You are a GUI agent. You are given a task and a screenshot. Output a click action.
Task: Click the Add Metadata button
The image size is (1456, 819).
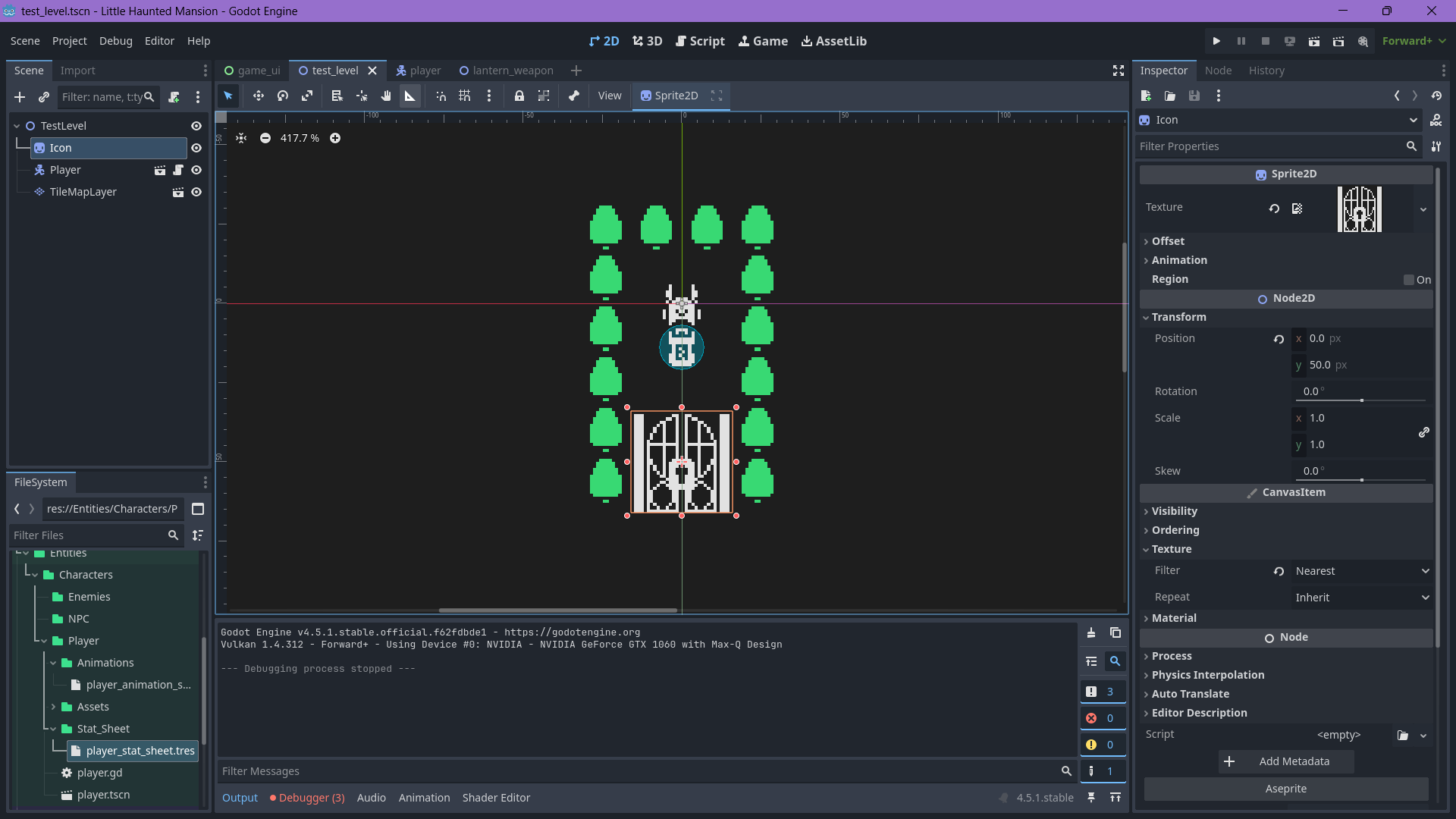click(x=1286, y=761)
